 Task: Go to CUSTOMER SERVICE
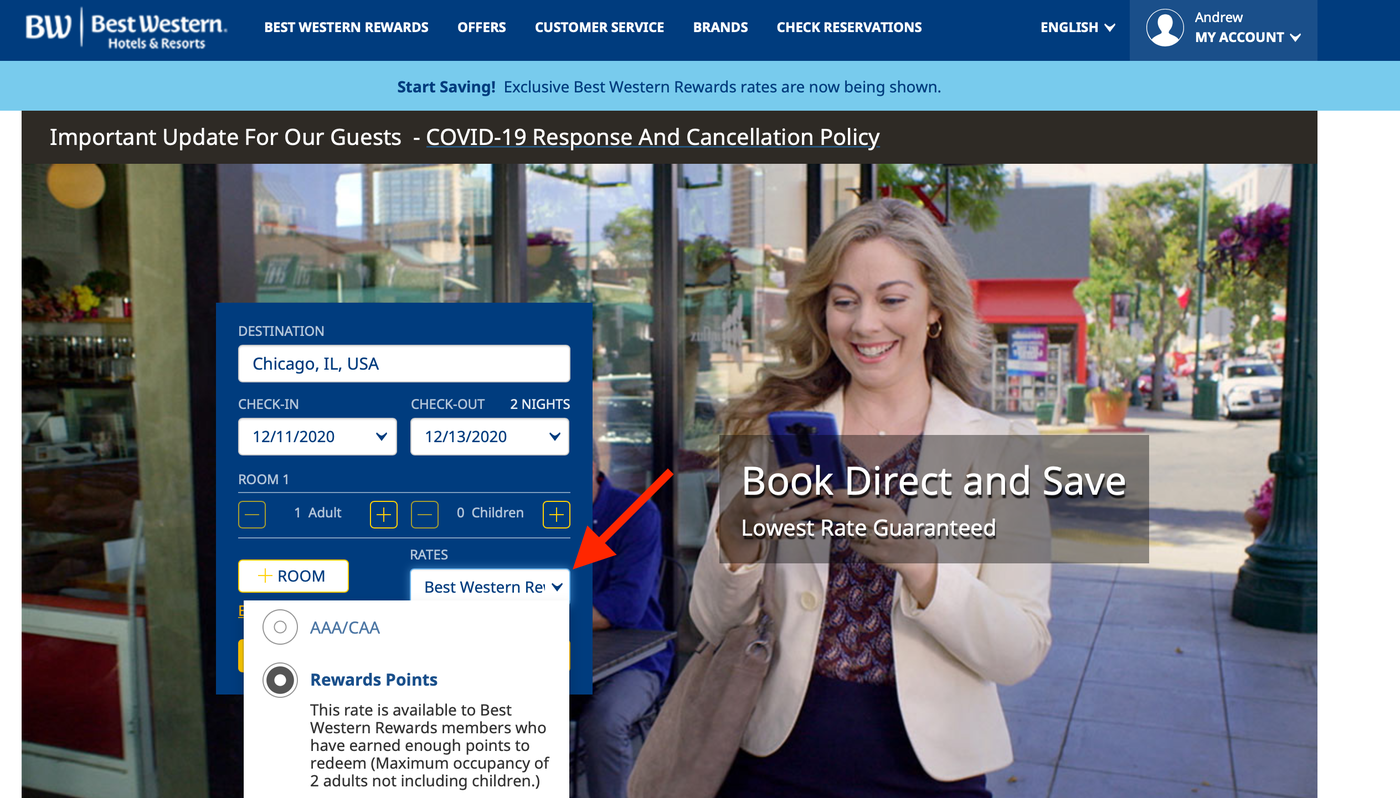(x=599, y=27)
